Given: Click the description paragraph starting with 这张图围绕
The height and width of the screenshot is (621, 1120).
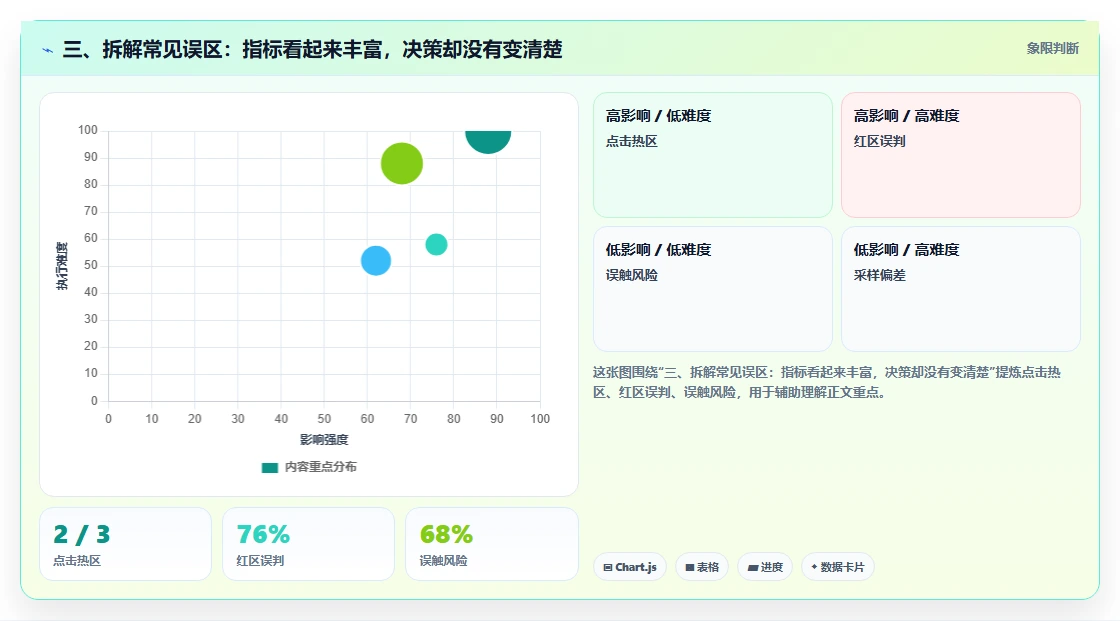Looking at the screenshot, I should [826, 382].
